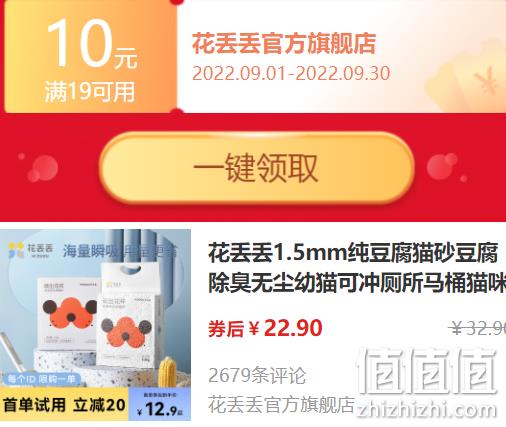The image size is (506, 427).
Task: Click the 花丢丢 brand logo on product image
Action: coord(31,250)
